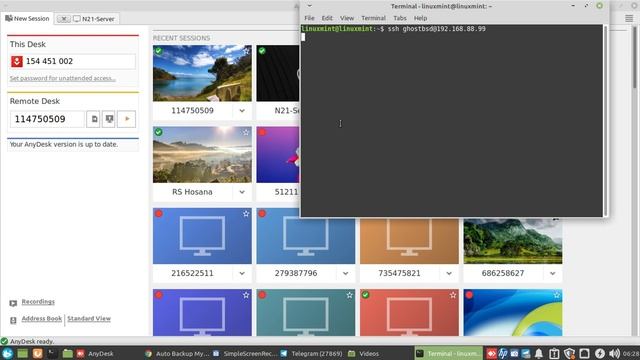Screen dimensions: 640x360
Task: Toggle favorite star on session 114750509
Action: (246, 51)
